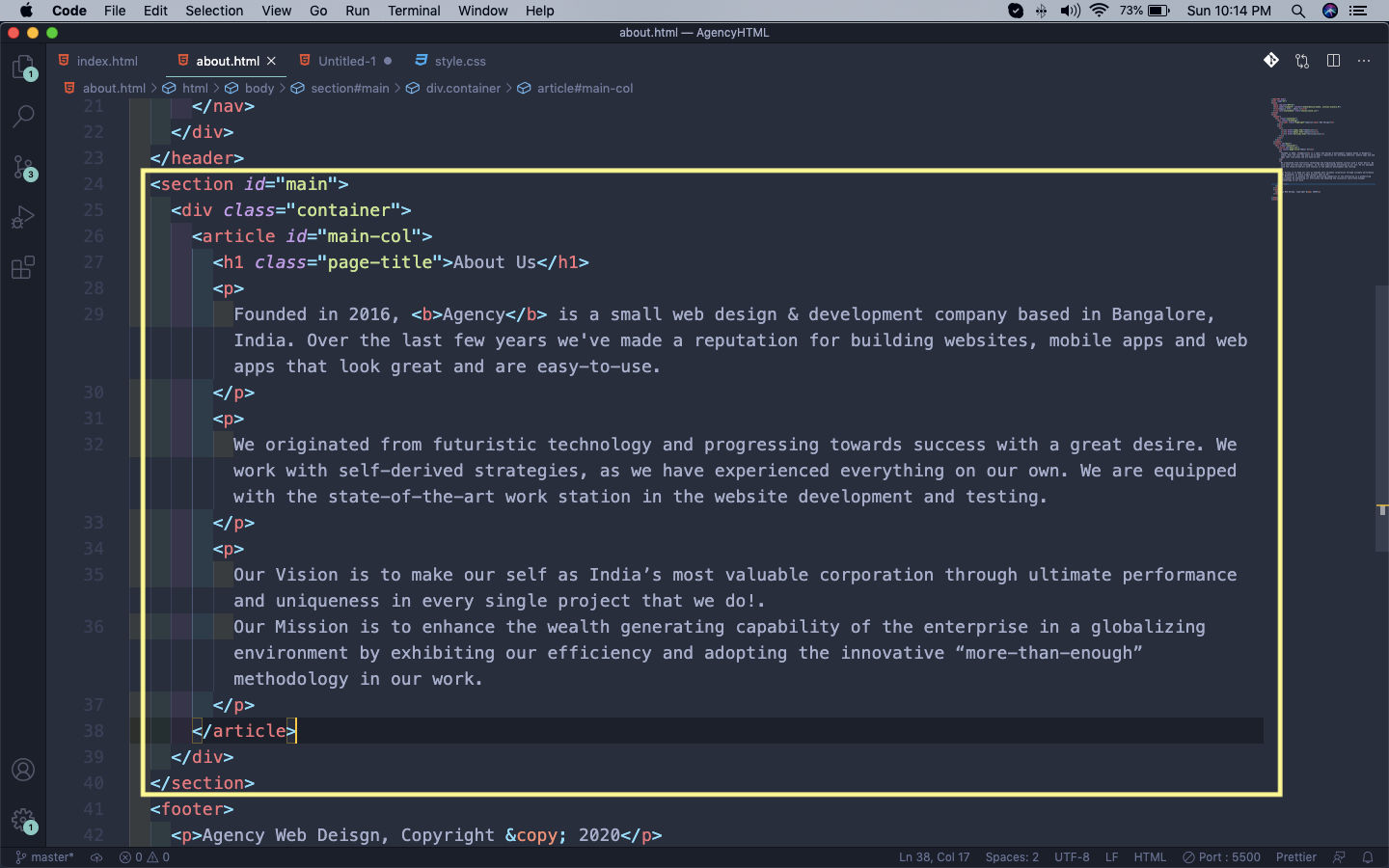1389x868 pixels.
Task: Click the </section> closing tag on line 40
Action: (x=203, y=783)
